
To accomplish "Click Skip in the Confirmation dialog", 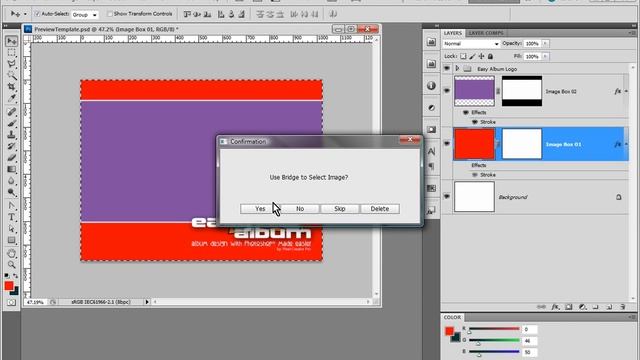I will tap(340, 209).
